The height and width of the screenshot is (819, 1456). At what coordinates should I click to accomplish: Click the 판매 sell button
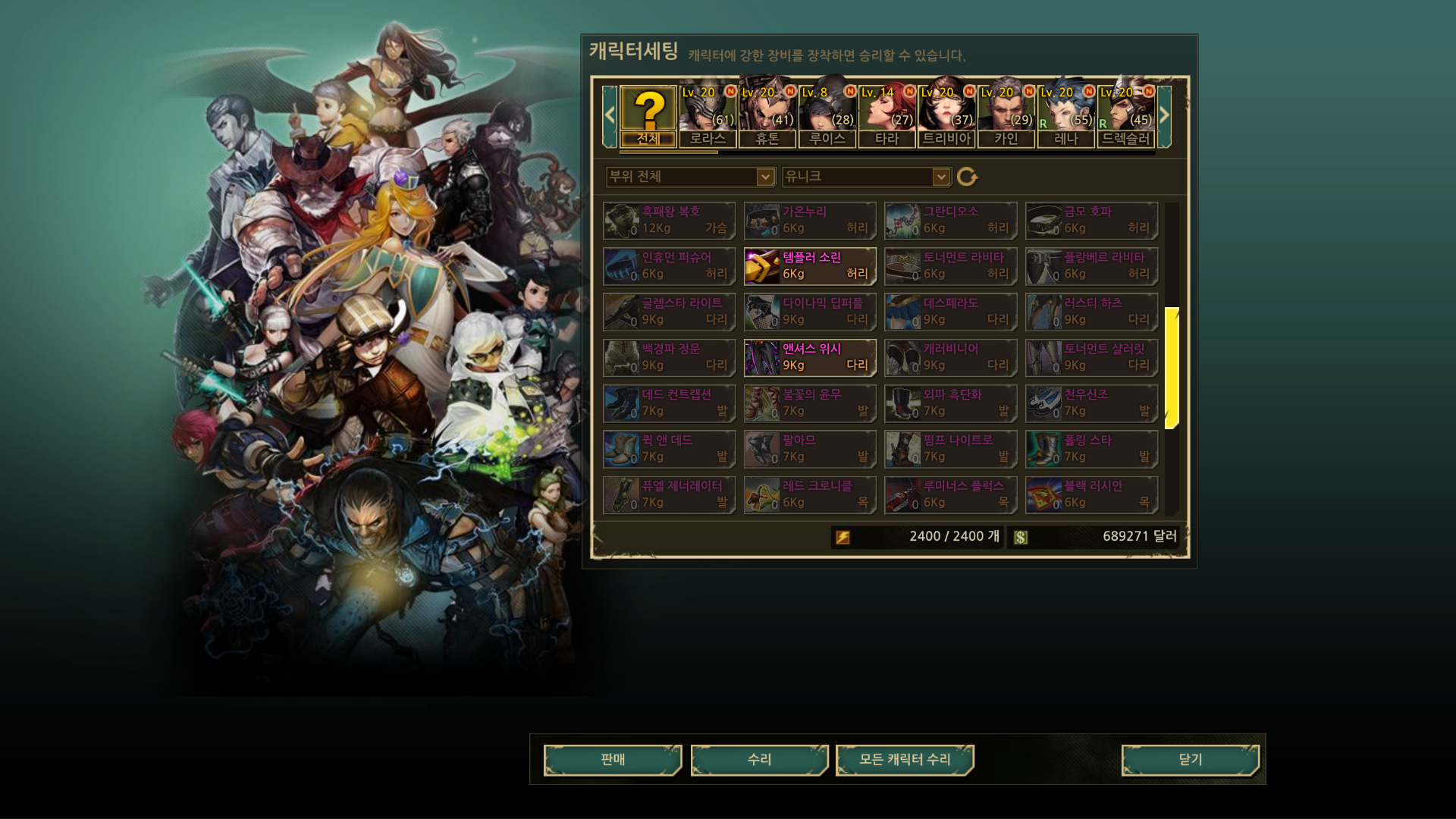pos(613,760)
